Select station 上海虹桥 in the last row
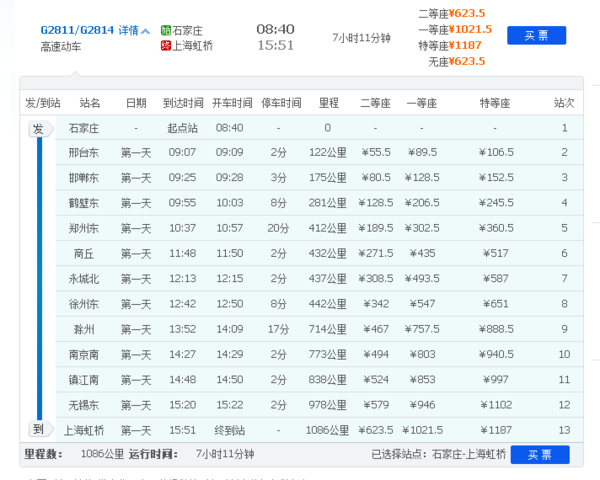 click(x=84, y=431)
